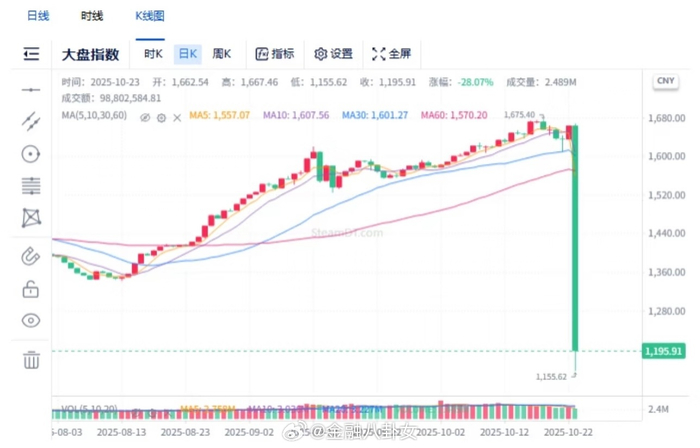The height and width of the screenshot is (448, 700).
Task: Open MA indicator settings gear icon
Action: [160, 117]
